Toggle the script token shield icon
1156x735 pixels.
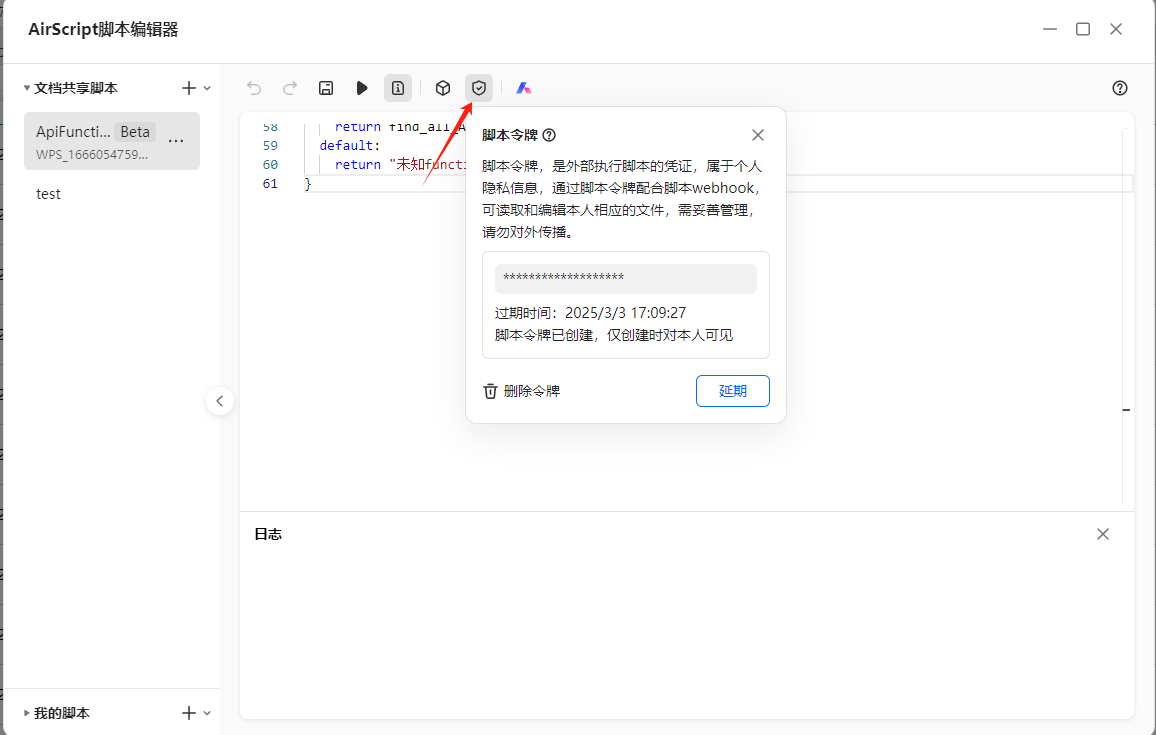(x=479, y=88)
